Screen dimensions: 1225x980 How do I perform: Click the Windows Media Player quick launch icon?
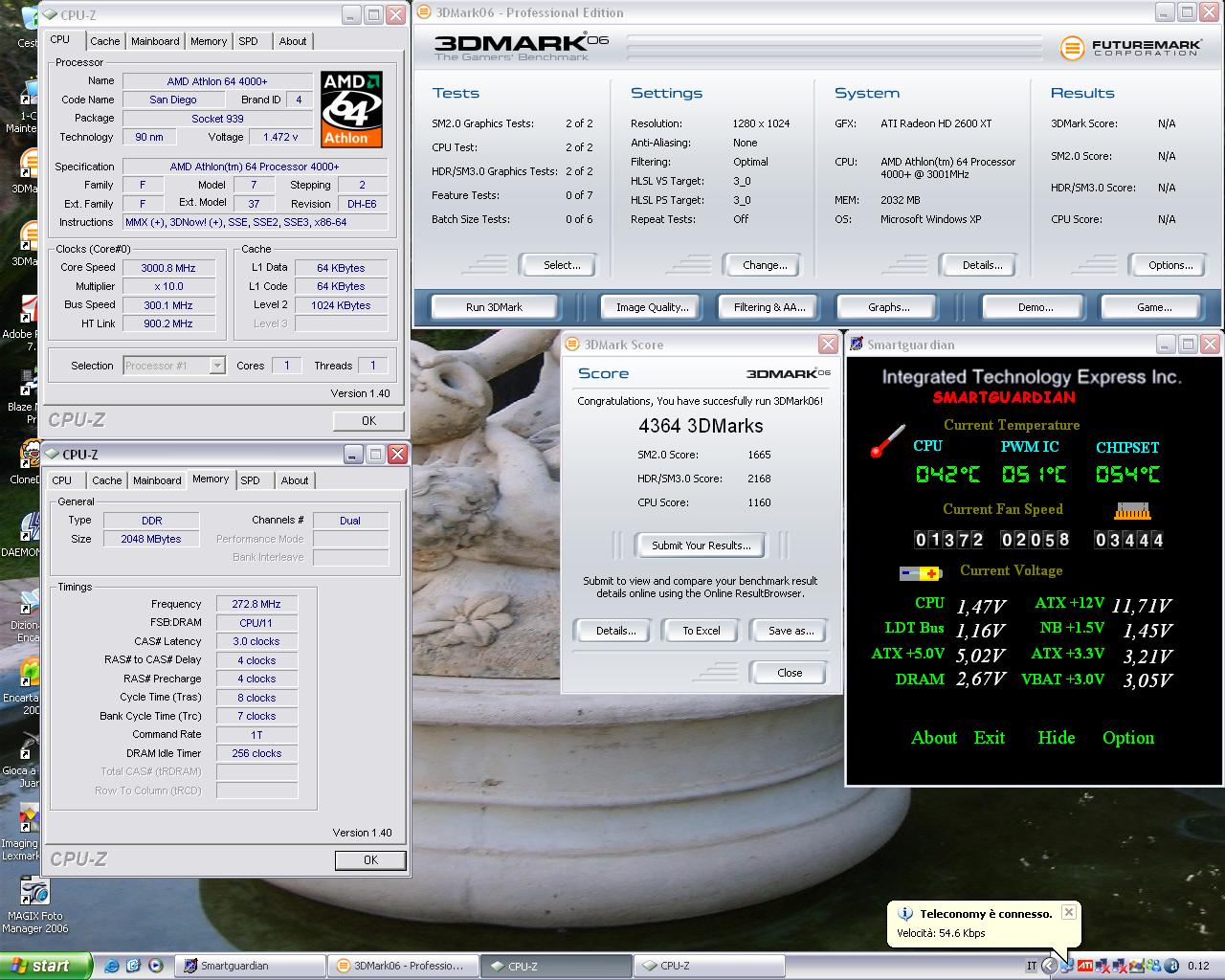155,966
